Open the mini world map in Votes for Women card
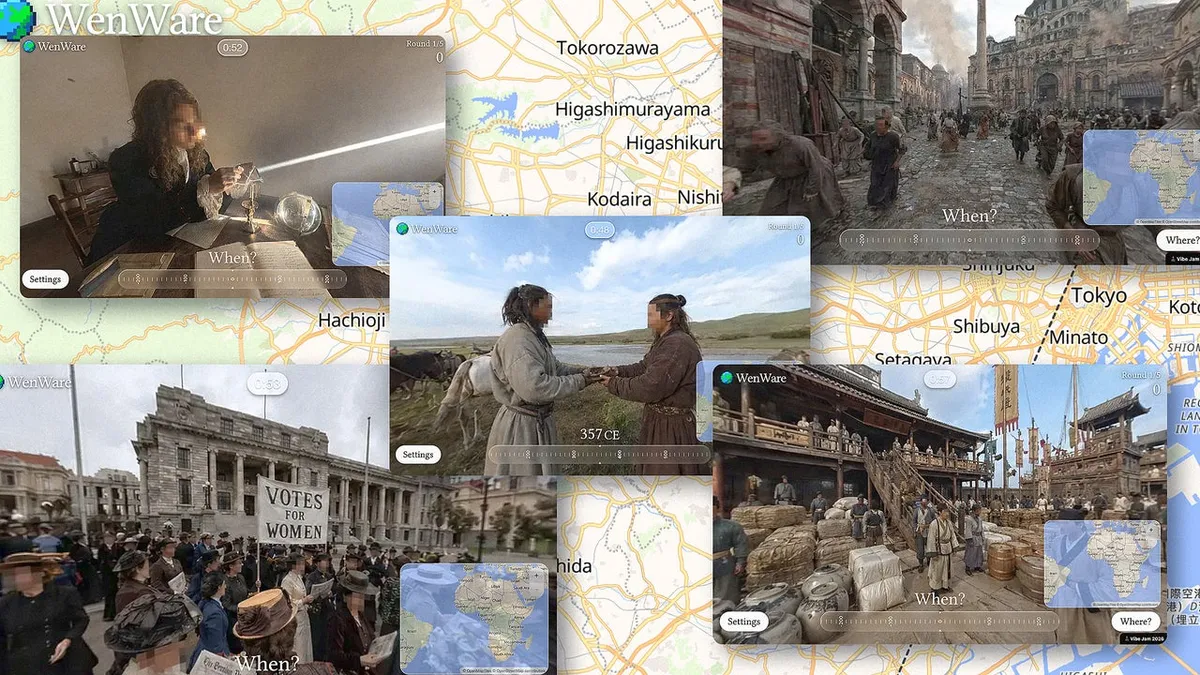 [474, 618]
